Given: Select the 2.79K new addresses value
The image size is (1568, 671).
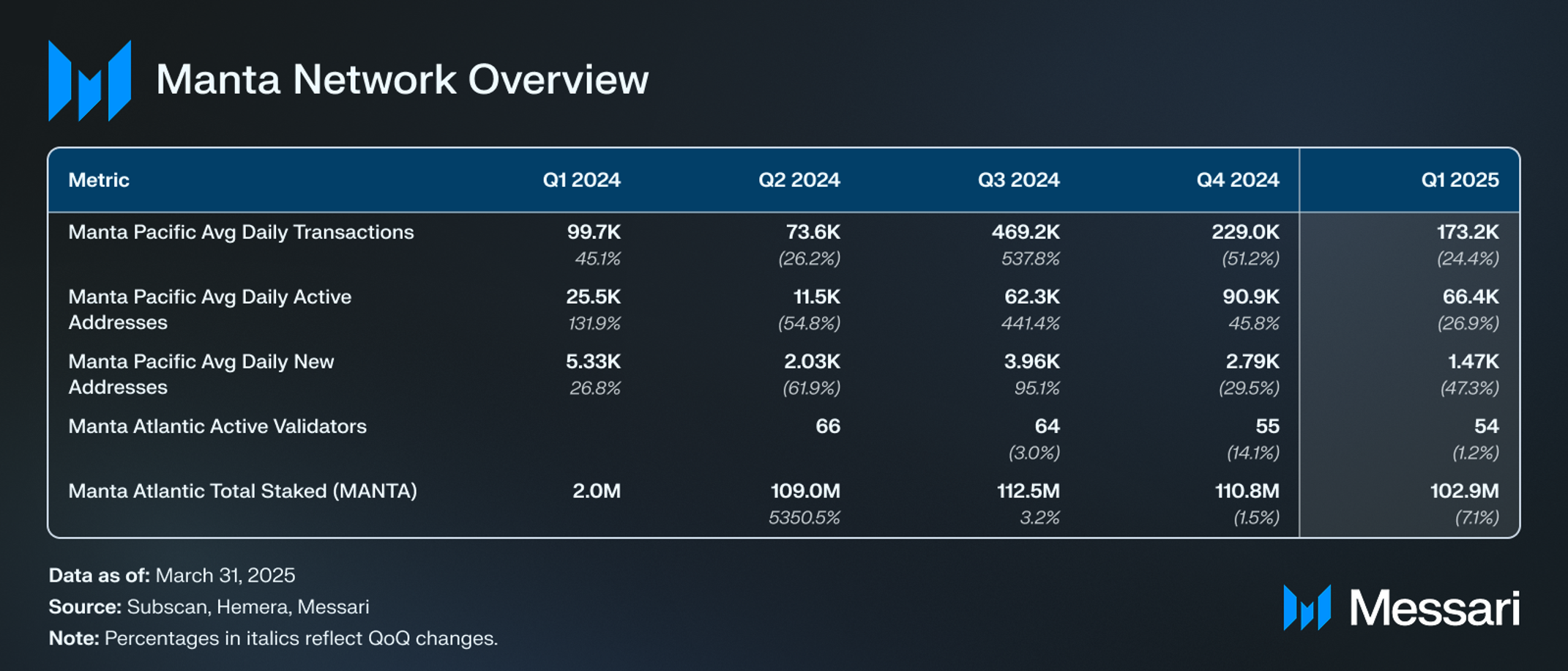Looking at the screenshot, I should [1252, 361].
